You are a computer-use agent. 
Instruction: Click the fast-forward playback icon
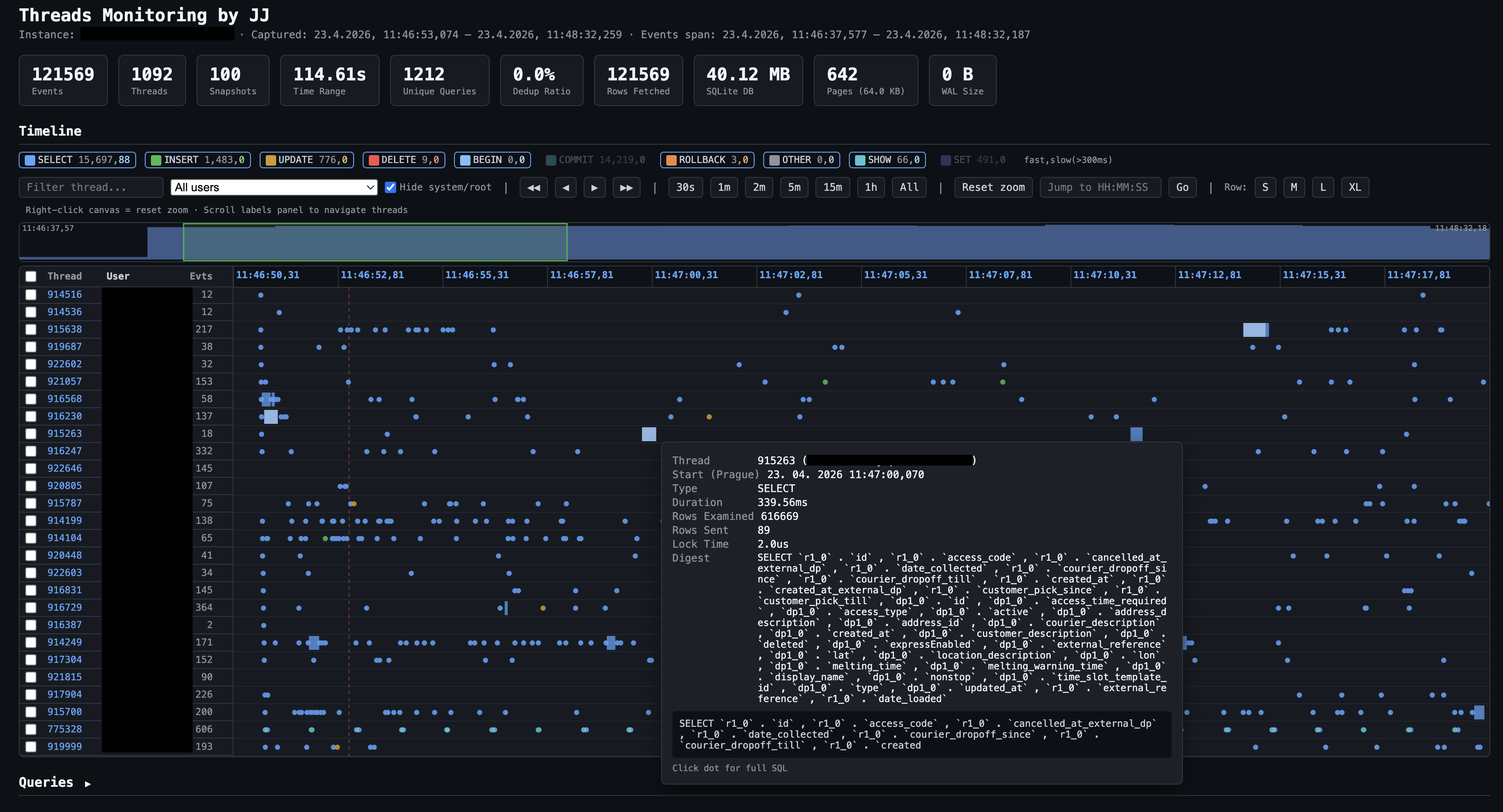click(x=626, y=187)
